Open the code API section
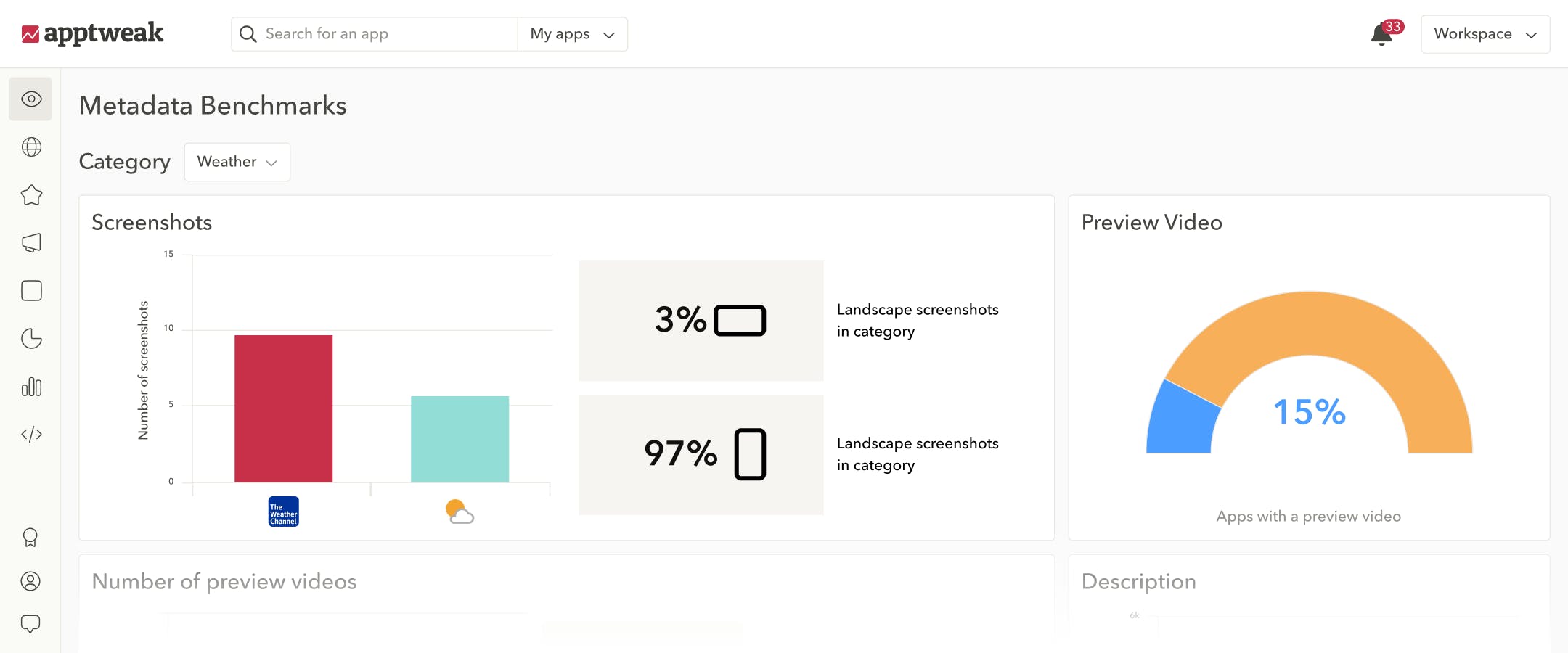1568x653 pixels. [x=30, y=434]
